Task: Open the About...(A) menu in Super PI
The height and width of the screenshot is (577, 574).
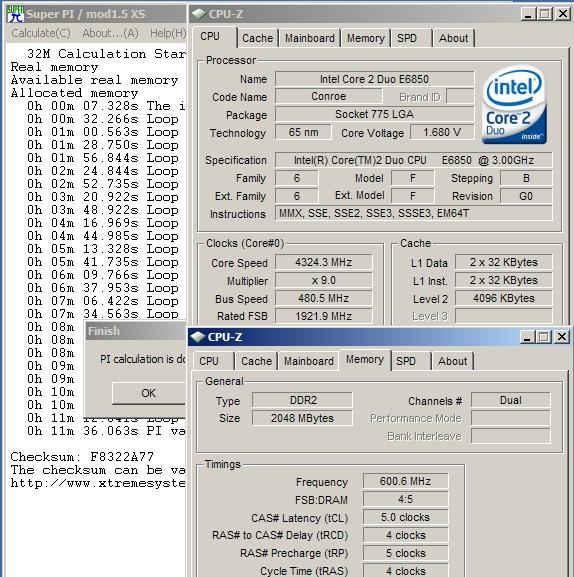Action: (110, 33)
